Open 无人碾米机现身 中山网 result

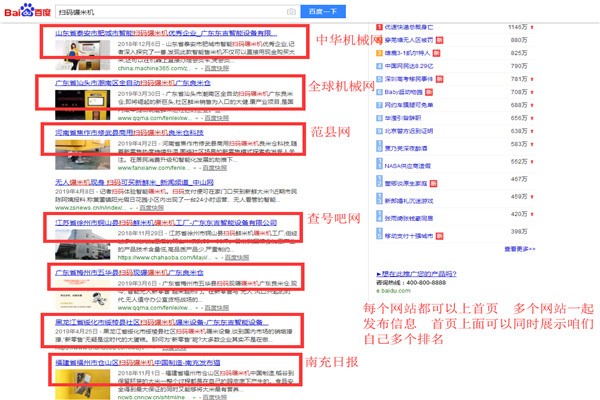point(134,182)
